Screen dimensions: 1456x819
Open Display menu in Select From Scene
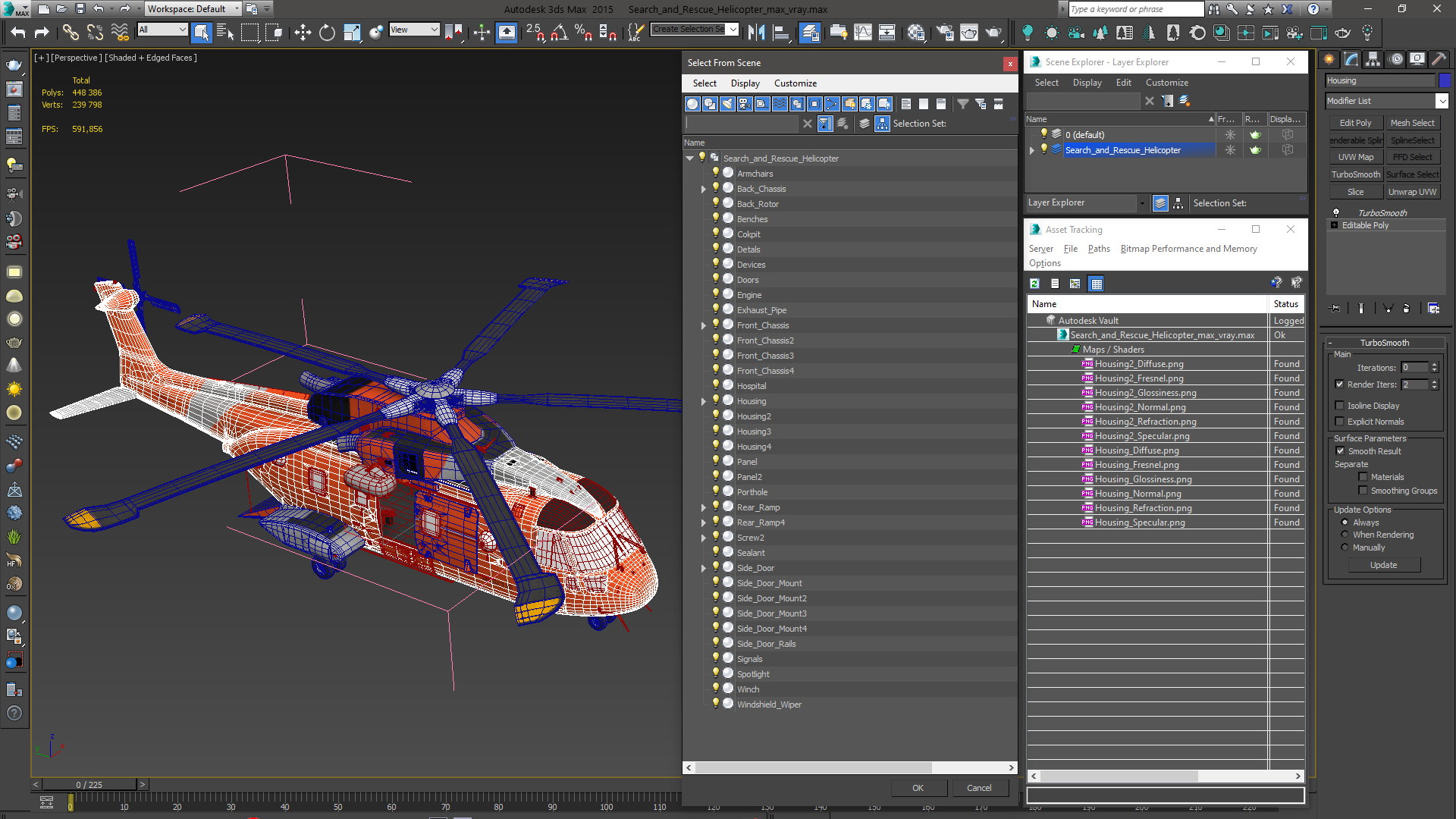point(745,83)
